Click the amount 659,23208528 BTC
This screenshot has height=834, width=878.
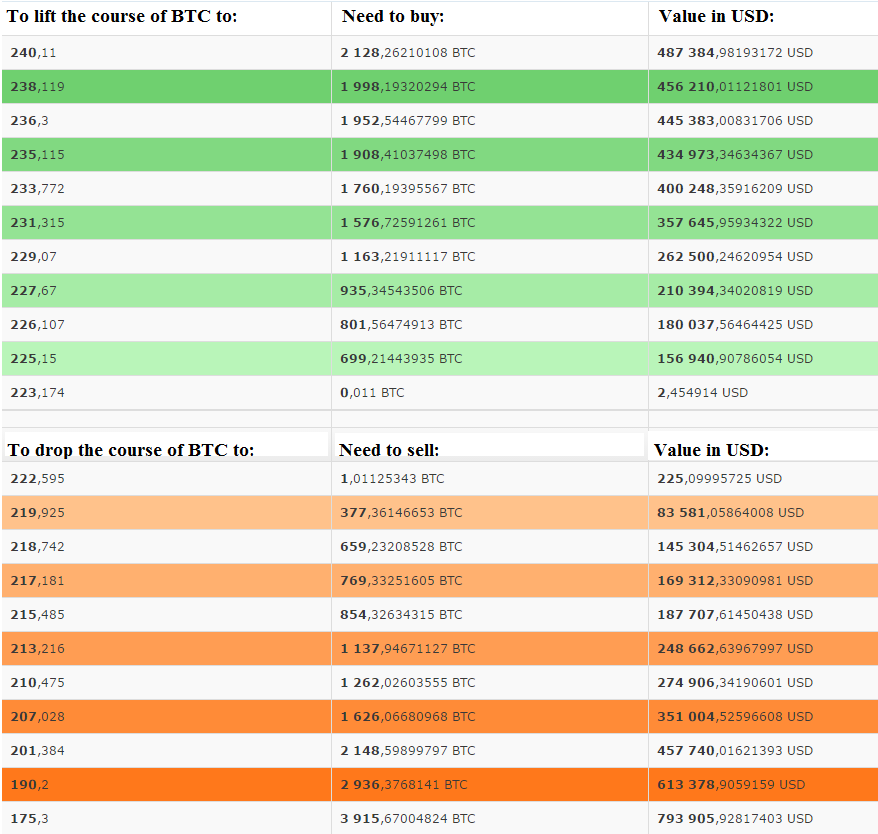click(401, 547)
